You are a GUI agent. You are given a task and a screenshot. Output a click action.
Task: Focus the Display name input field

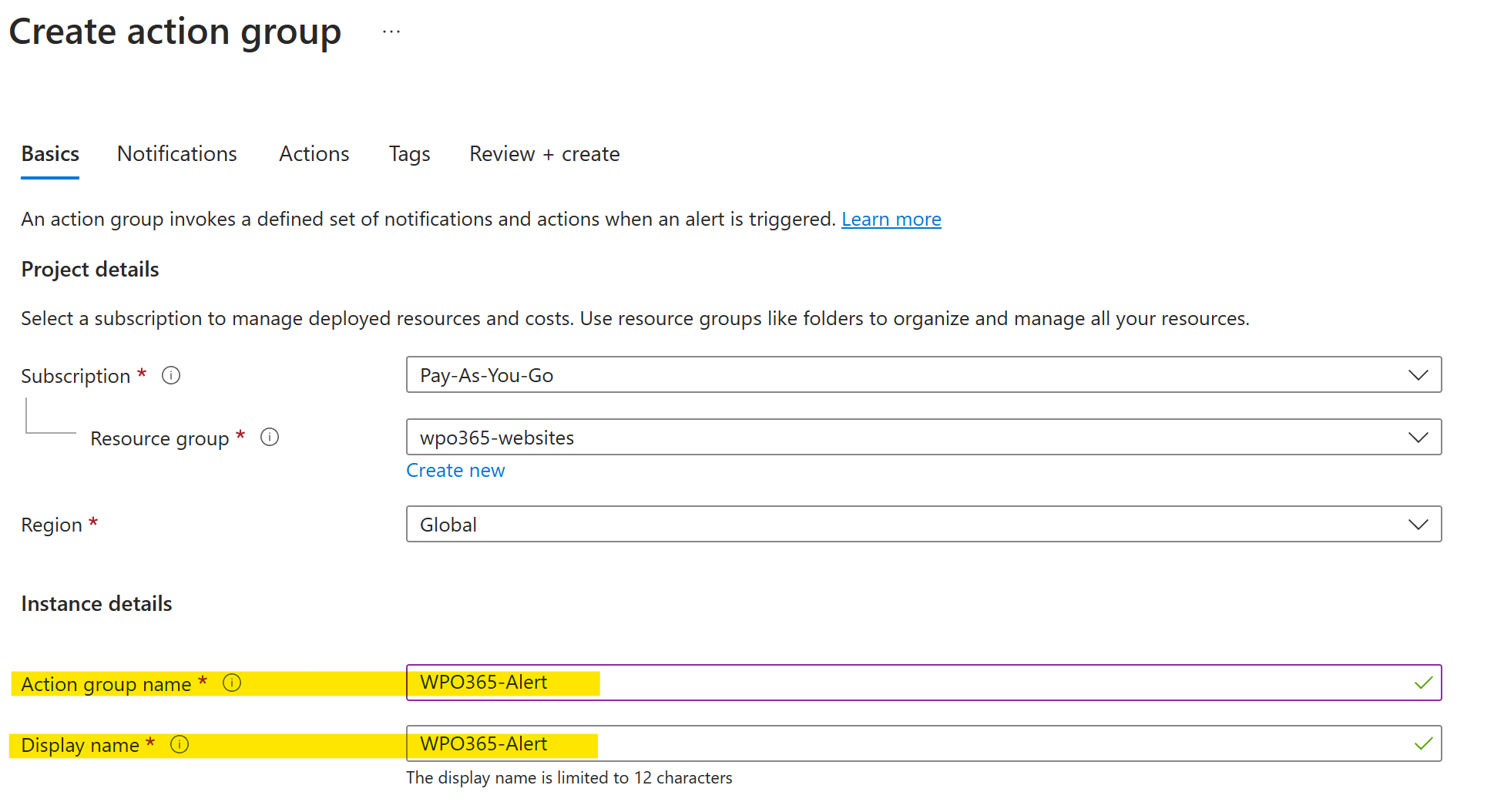coord(924,743)
